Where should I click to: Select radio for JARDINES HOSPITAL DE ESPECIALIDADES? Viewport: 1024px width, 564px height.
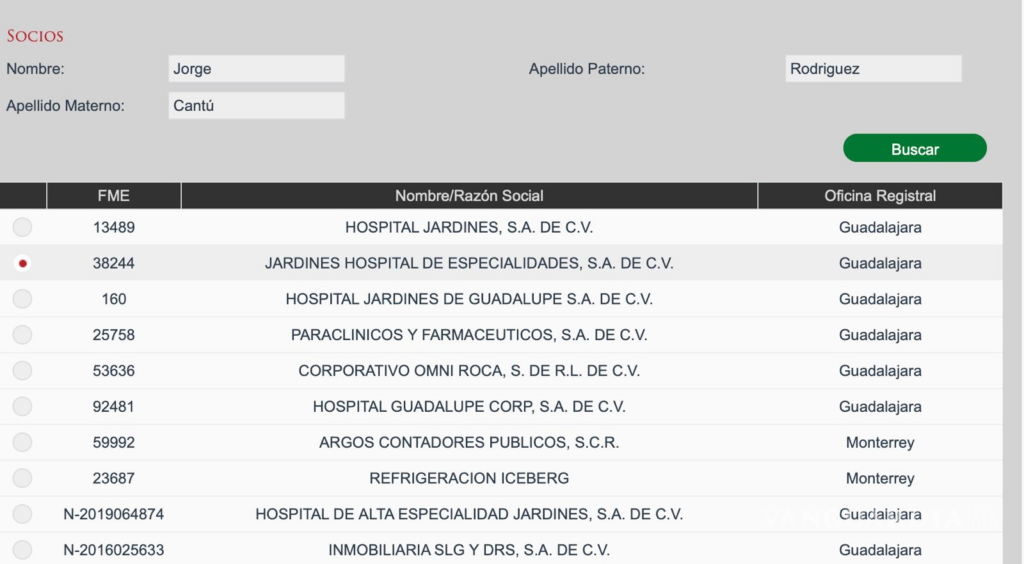pyautogui.click(x=22, y=263)
